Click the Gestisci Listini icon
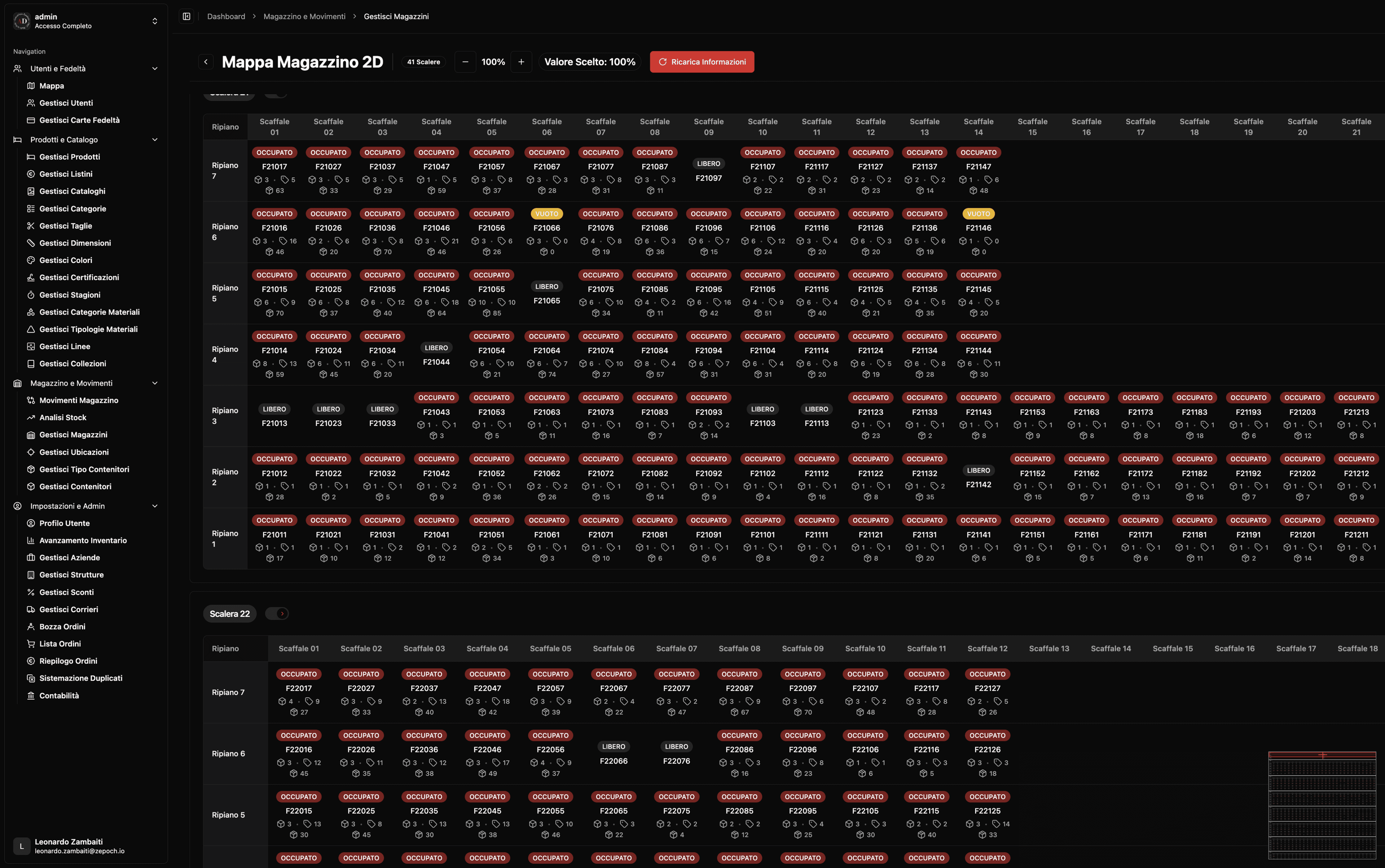 click(31, 174)
